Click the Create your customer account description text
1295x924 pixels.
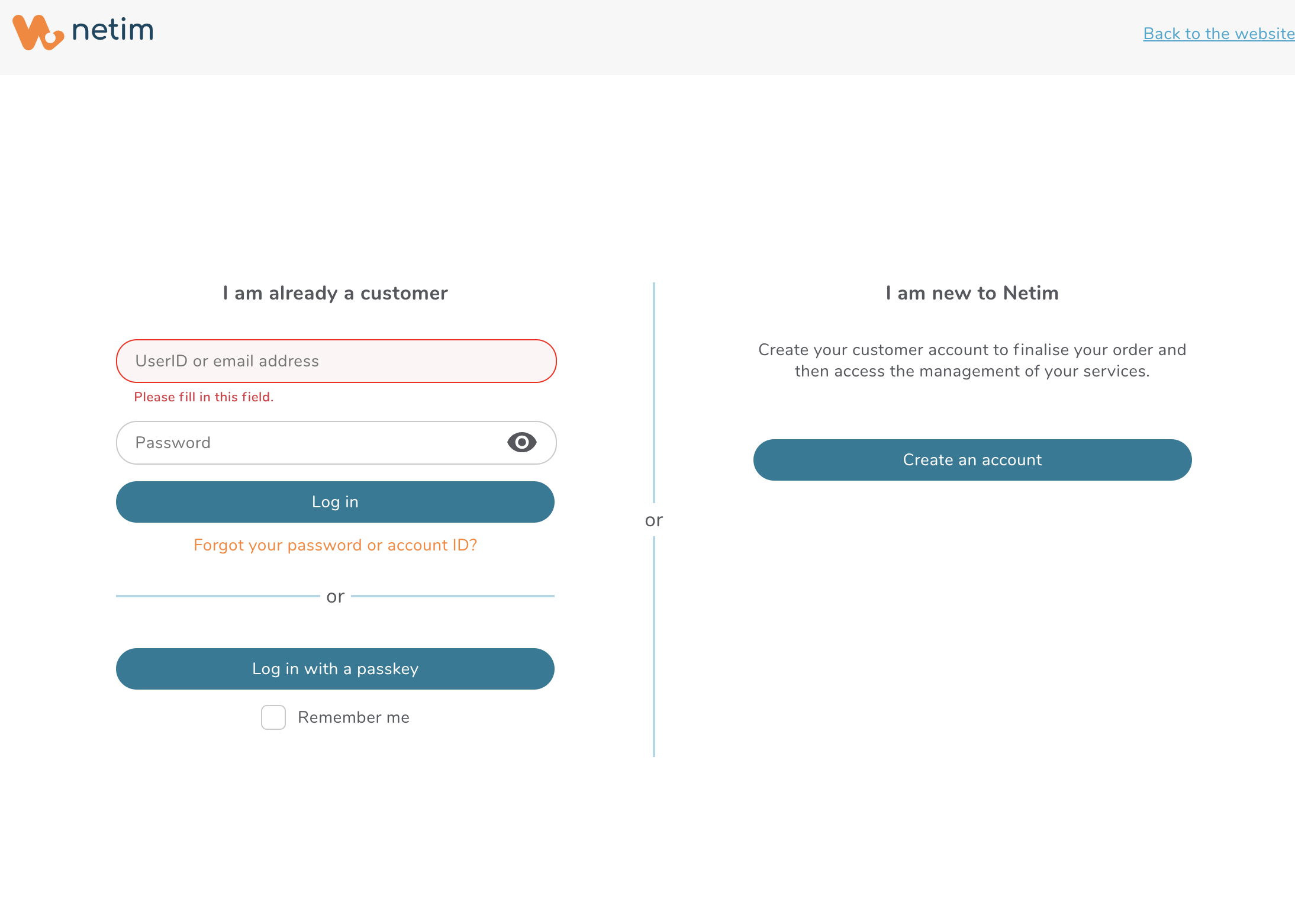pos(972,360)
